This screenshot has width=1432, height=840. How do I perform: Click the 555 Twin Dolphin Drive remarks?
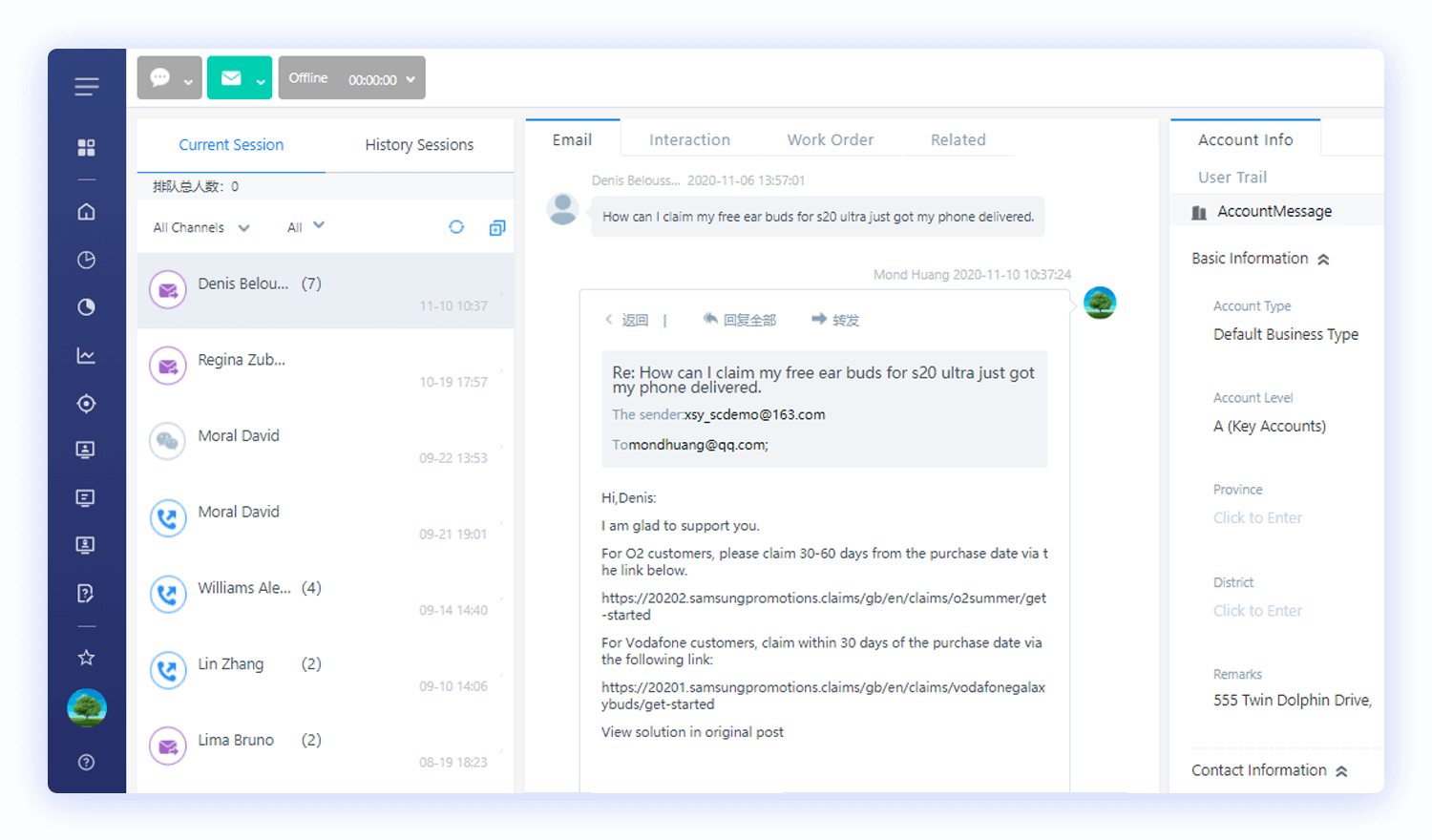point(1293,701)
